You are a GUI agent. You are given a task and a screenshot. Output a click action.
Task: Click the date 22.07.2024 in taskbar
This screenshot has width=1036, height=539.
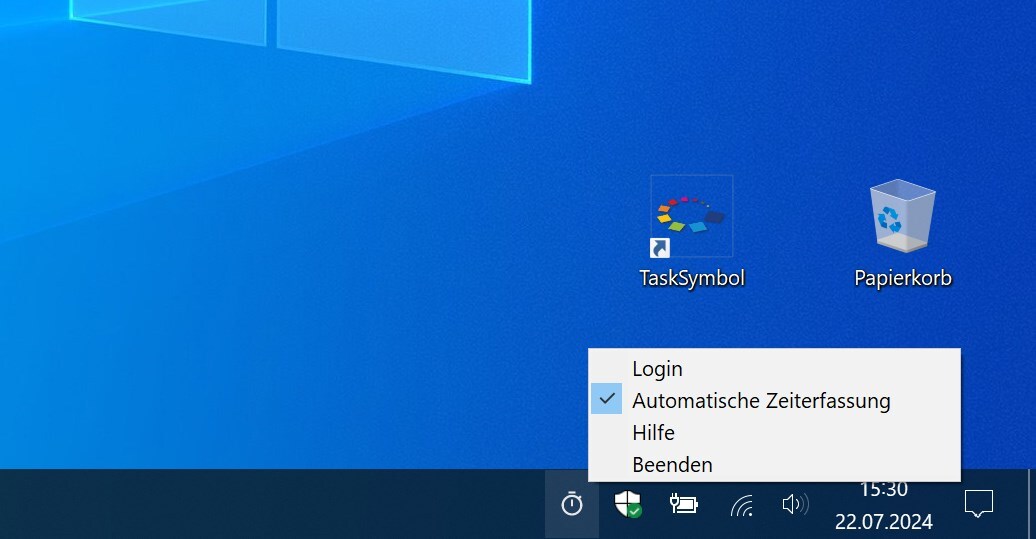tap(884, 521)
